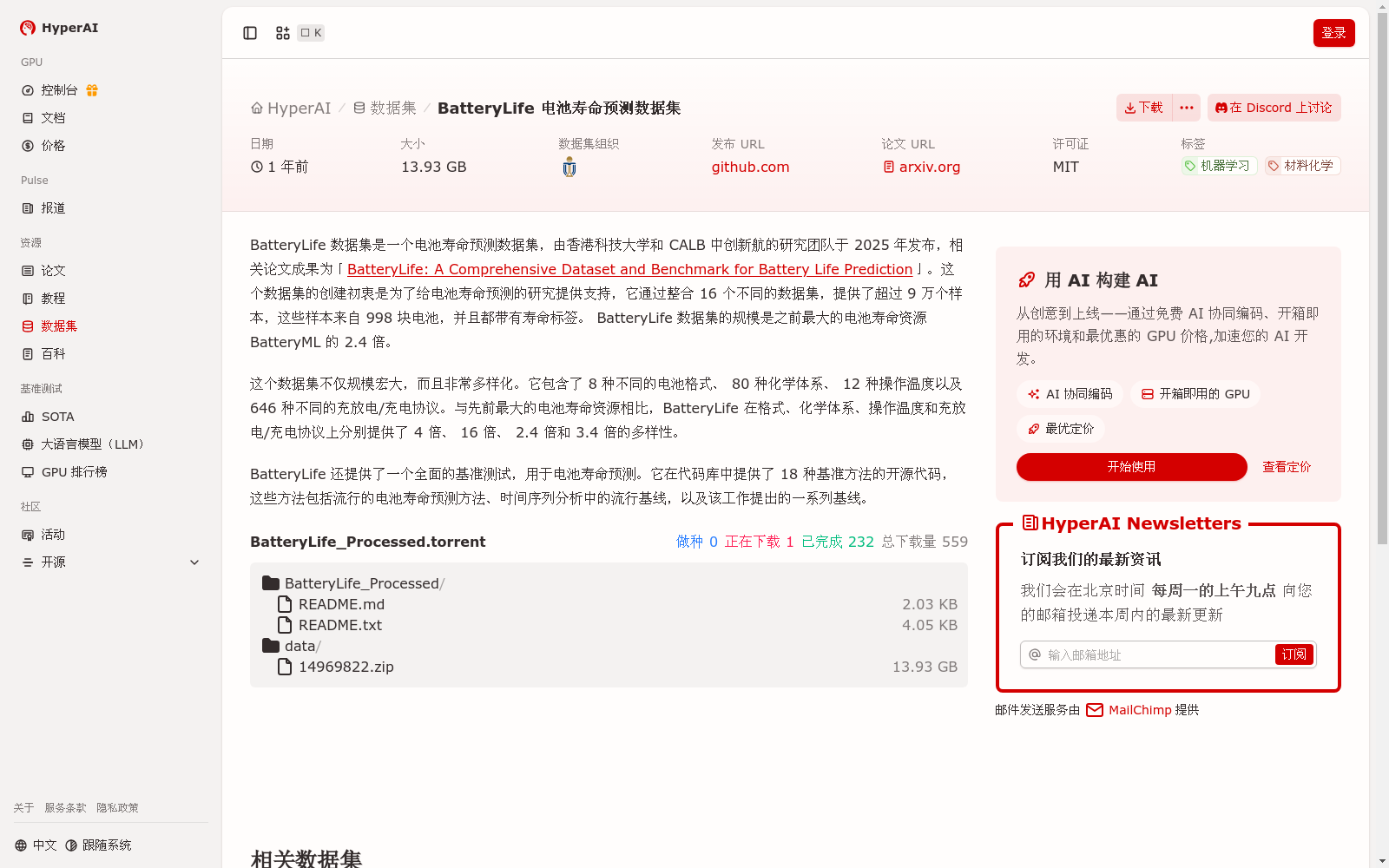Screen dimensions: 1389x868
Task: Click the gift icon next to 控制台
Action: point(92,90)
